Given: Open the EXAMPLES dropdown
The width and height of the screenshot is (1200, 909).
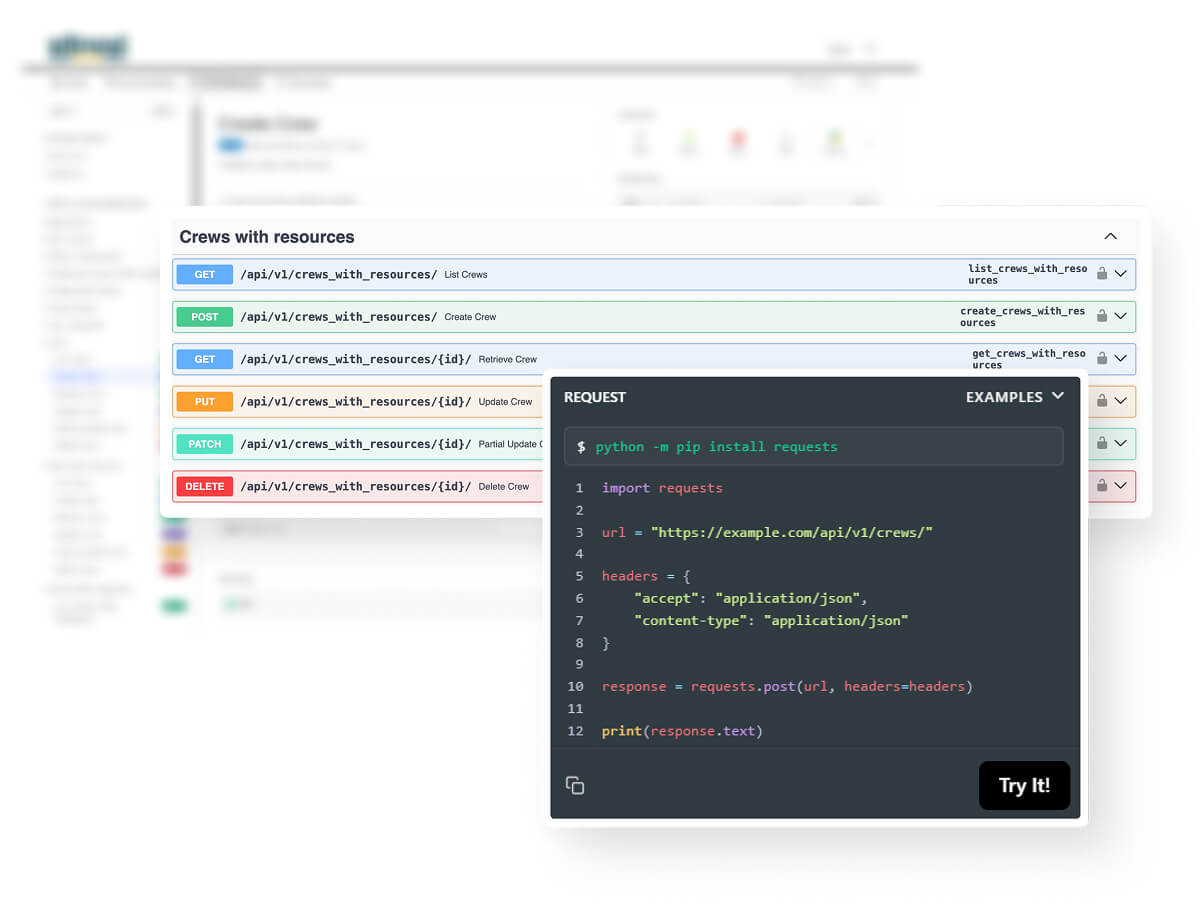Looking at the screenshot, I should [1014, 397].
